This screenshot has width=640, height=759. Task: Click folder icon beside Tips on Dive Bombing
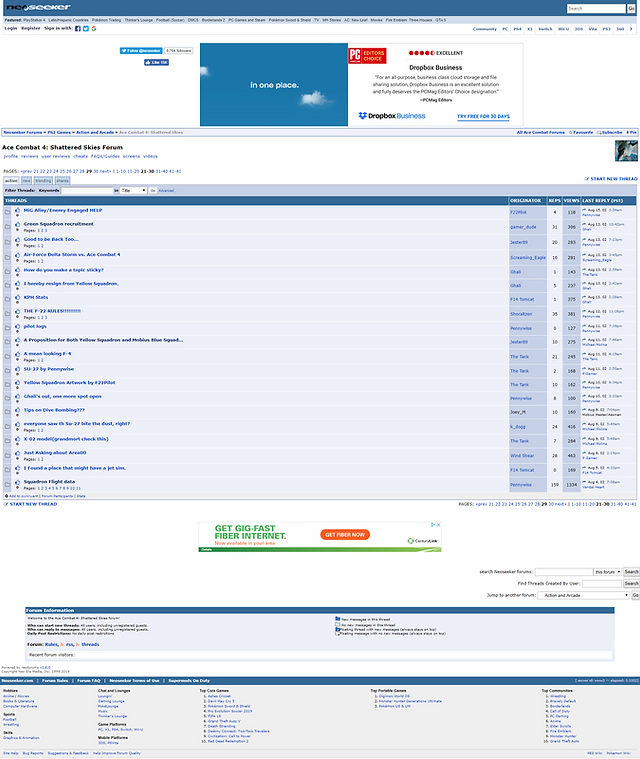(x=7, y=412)
